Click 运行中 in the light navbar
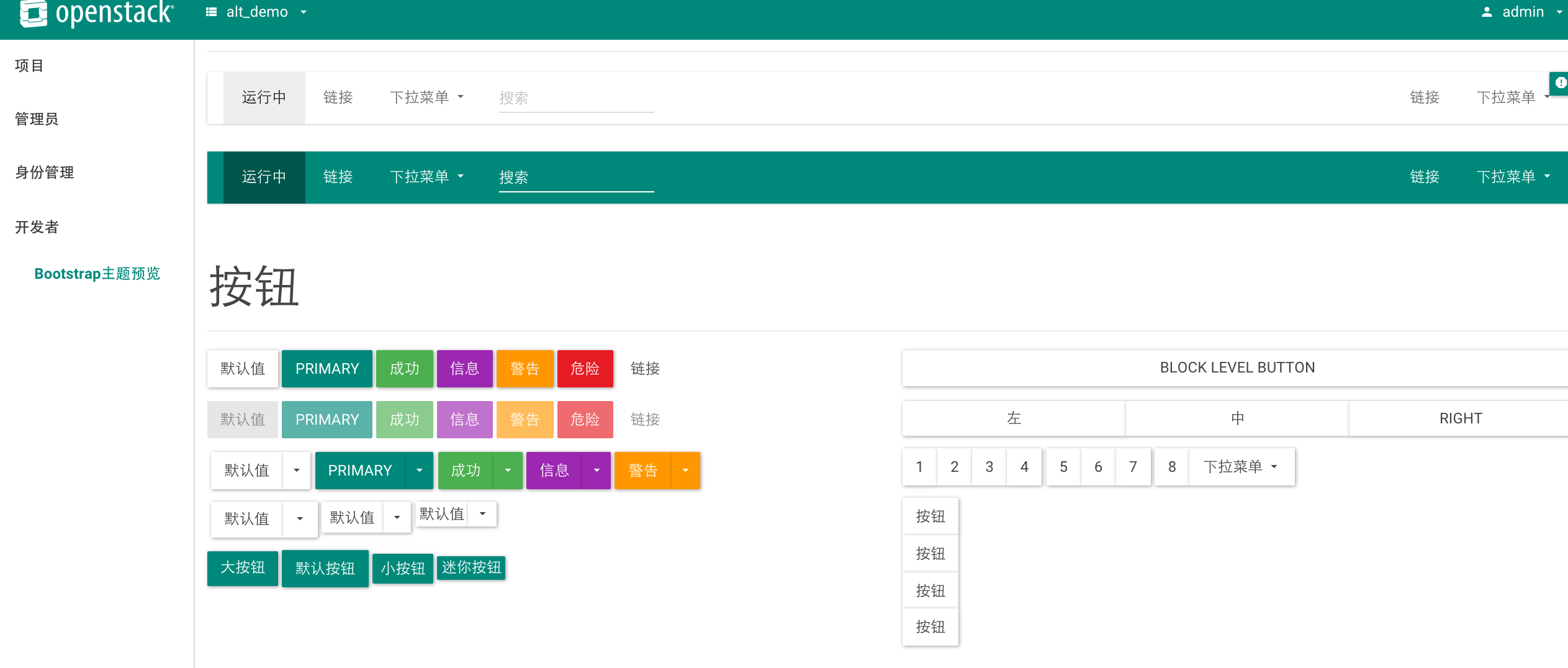Image resolution: width=1568 pixels, height=668 pixels. (x=264, y=97)
